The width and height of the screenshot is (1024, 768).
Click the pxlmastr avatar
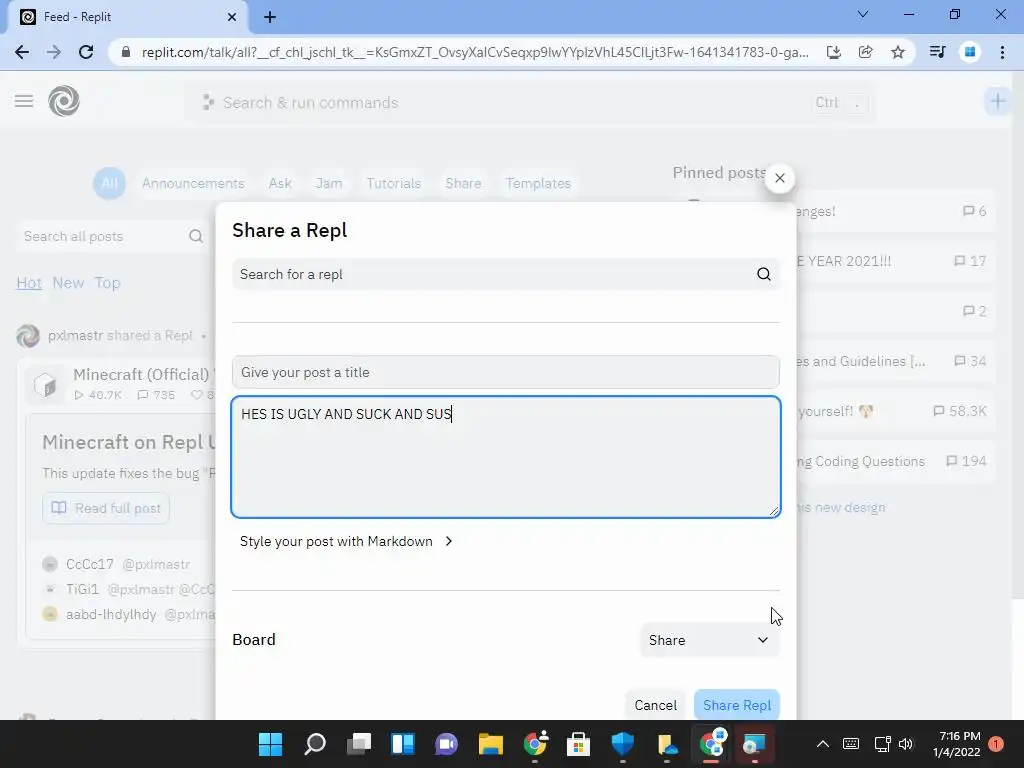point(27,336)
